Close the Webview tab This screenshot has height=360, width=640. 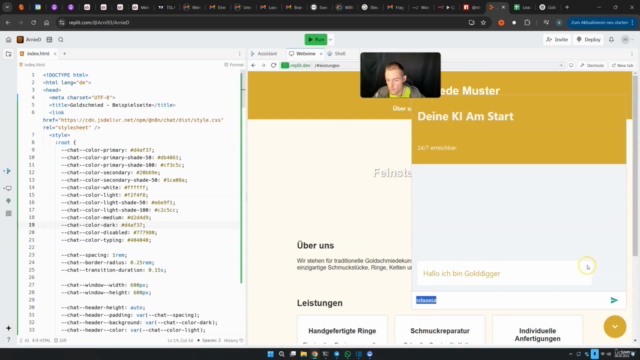(x=321, y=53)
